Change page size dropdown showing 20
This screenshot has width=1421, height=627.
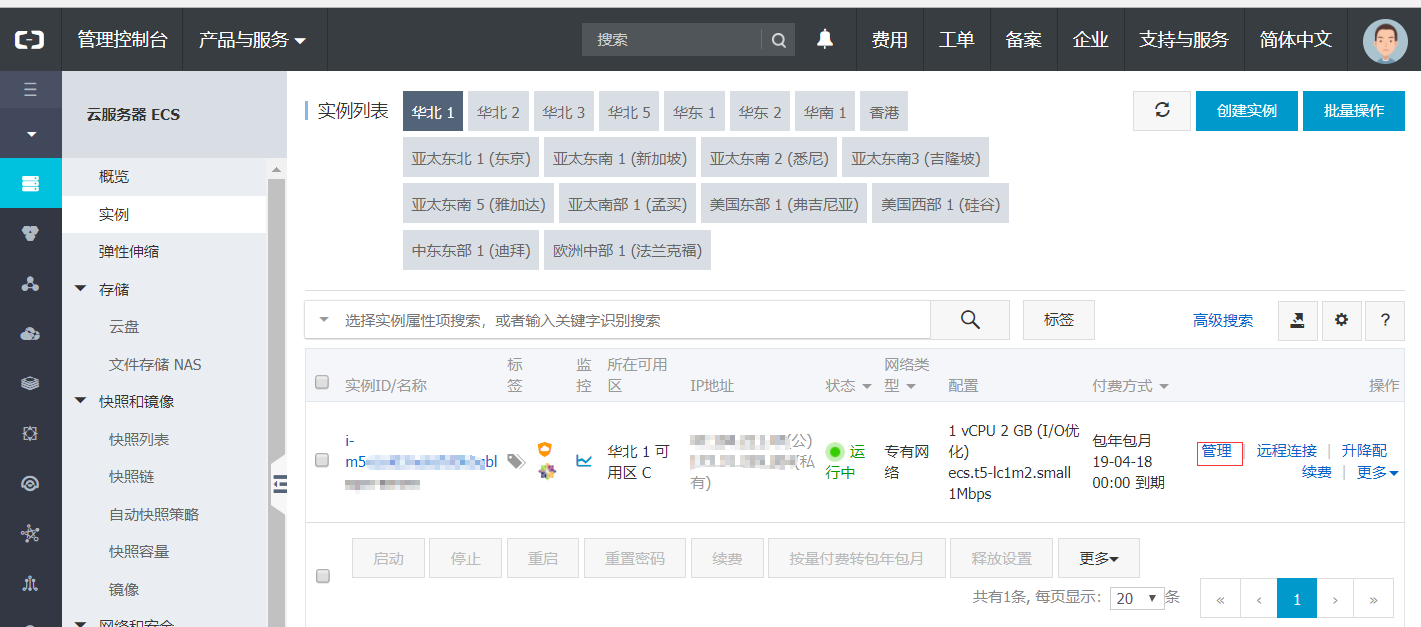(x=1138, y=598)
